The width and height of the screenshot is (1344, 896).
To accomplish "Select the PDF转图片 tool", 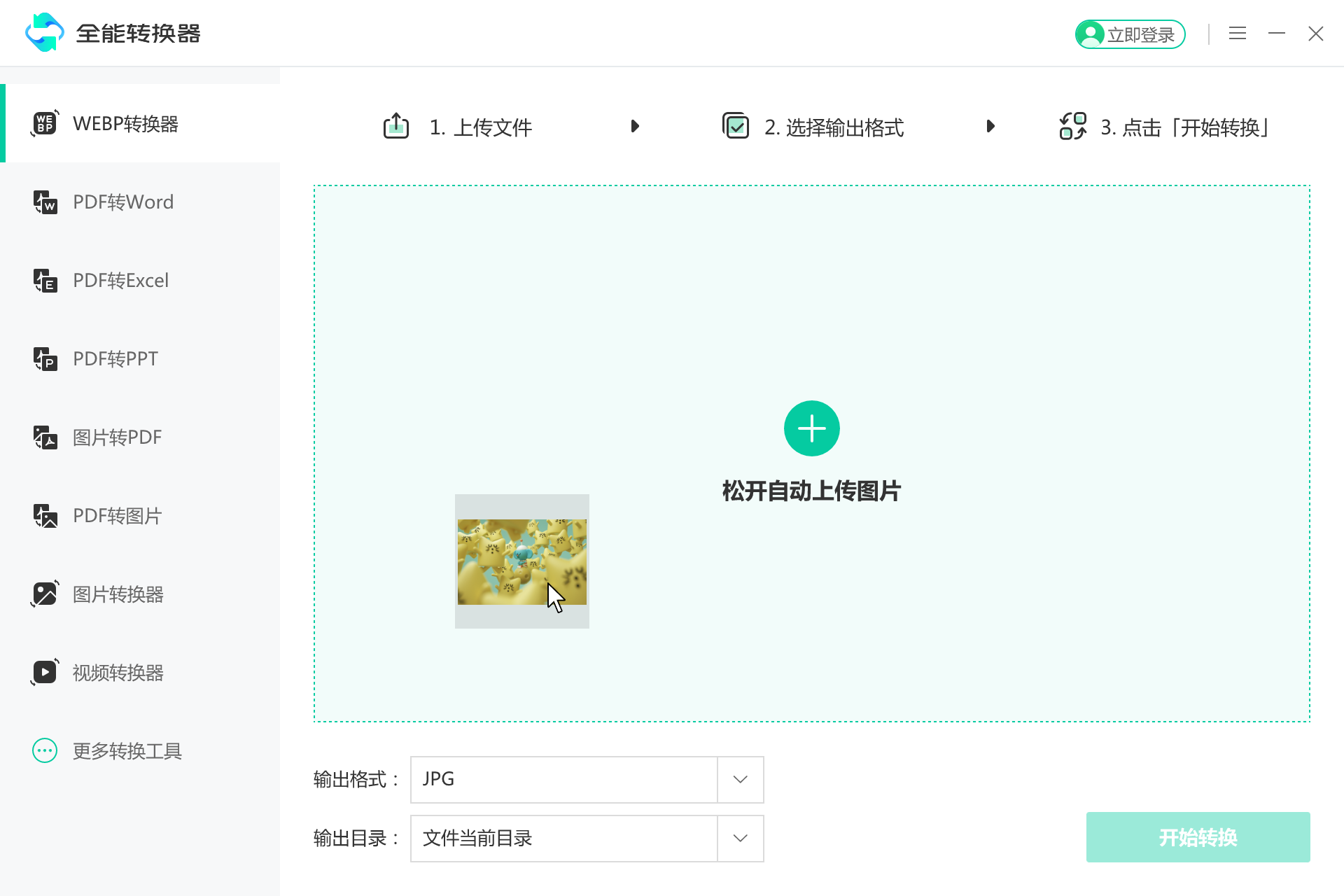I will 115,516.
